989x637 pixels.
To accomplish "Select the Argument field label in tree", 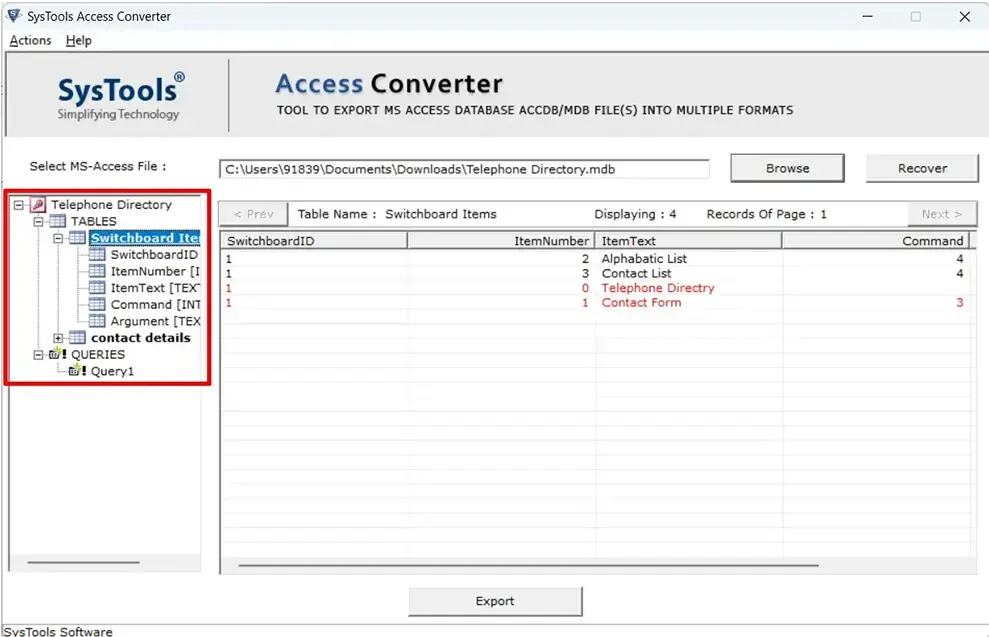I will (155, 321).
